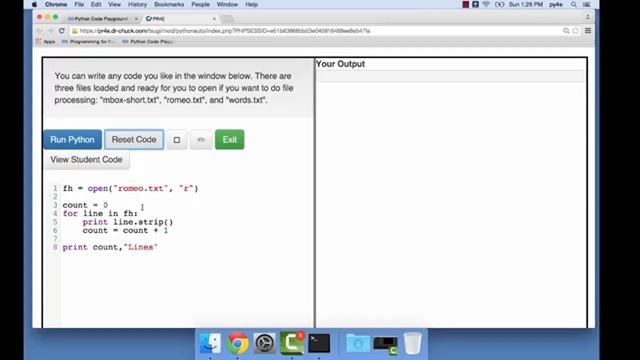Open Terminal from the Dock

tap(319, 343)
